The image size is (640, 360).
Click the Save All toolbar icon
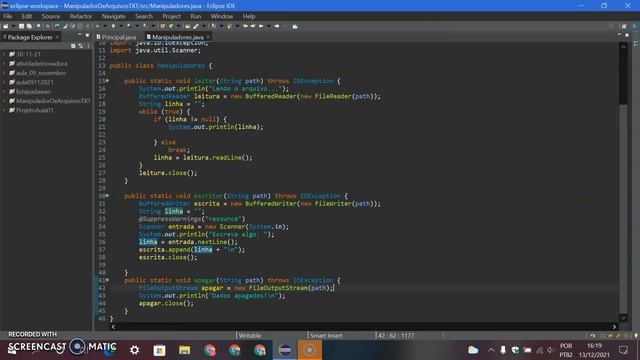(29, 26)
